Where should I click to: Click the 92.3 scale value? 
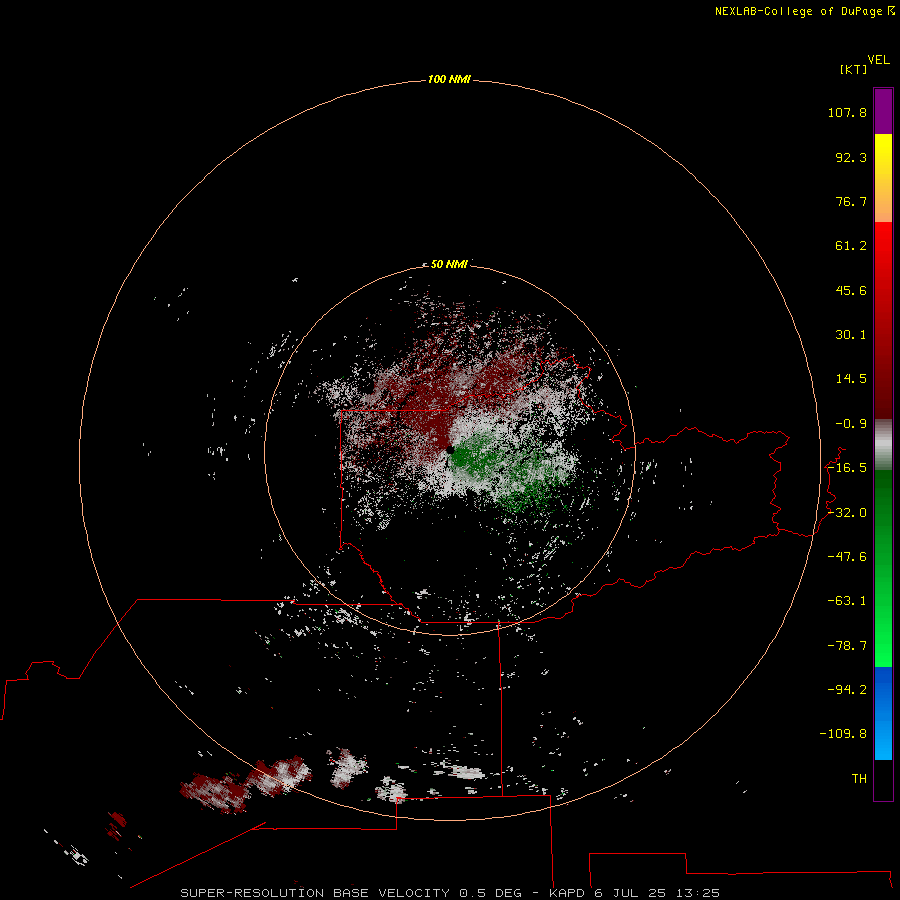(x=851, y=157)
